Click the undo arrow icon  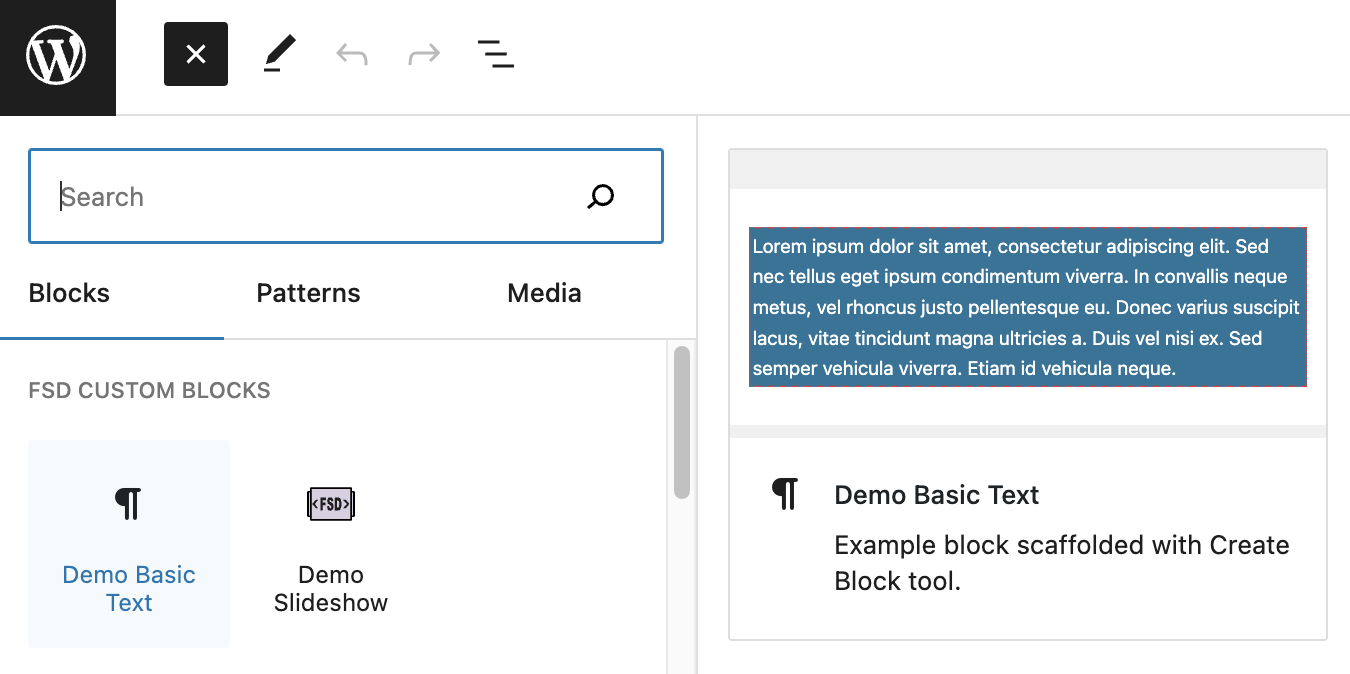[x=351, y=54]
